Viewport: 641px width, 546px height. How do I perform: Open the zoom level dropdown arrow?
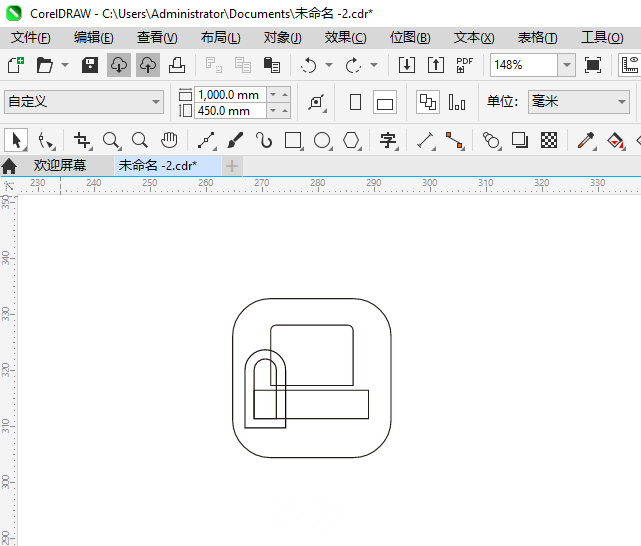click(567, 65)
